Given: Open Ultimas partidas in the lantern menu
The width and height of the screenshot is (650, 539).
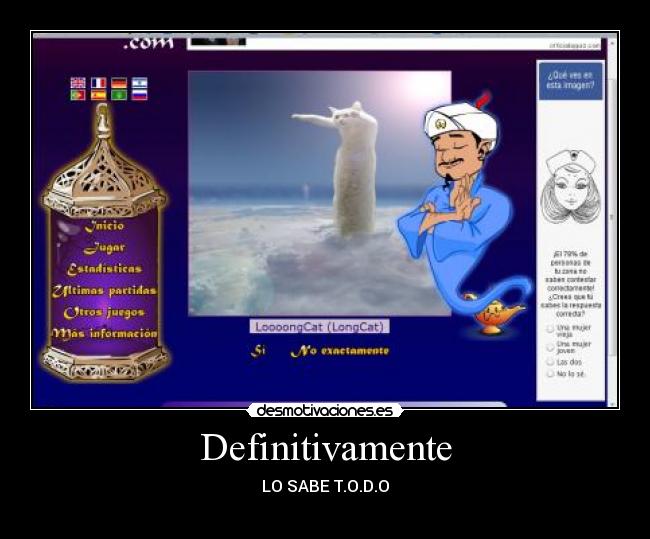Looking at the screenshot, I should pos(104,291).
